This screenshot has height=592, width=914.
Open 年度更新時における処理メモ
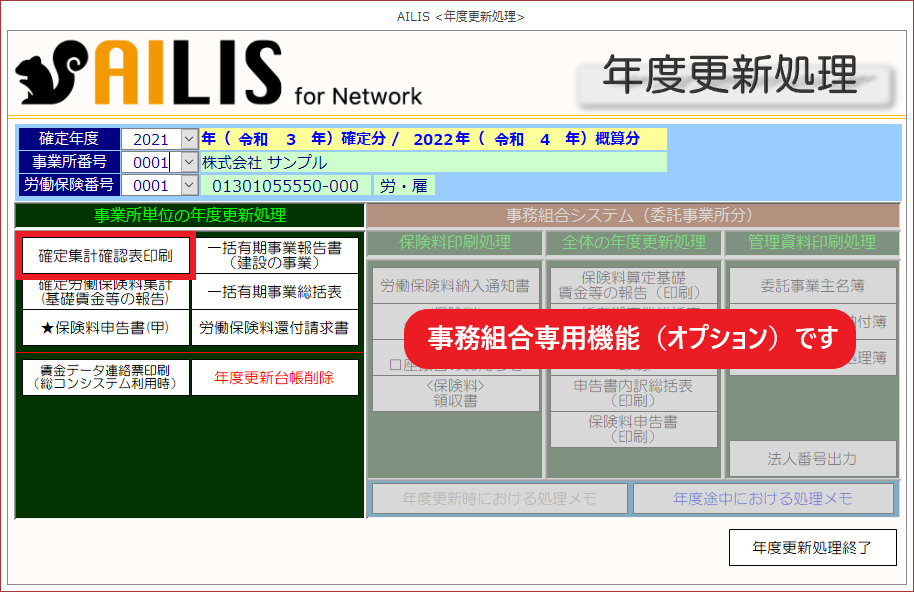point(499,498)
